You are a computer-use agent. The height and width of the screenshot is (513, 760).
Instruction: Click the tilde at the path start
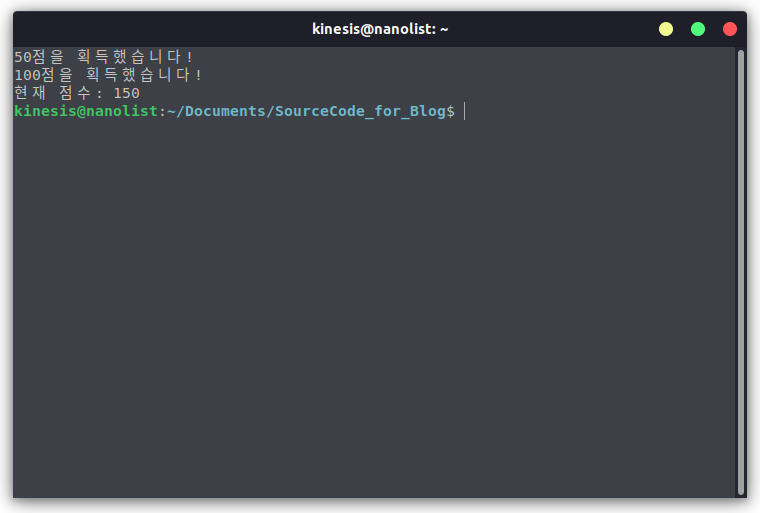click(172, 111)
